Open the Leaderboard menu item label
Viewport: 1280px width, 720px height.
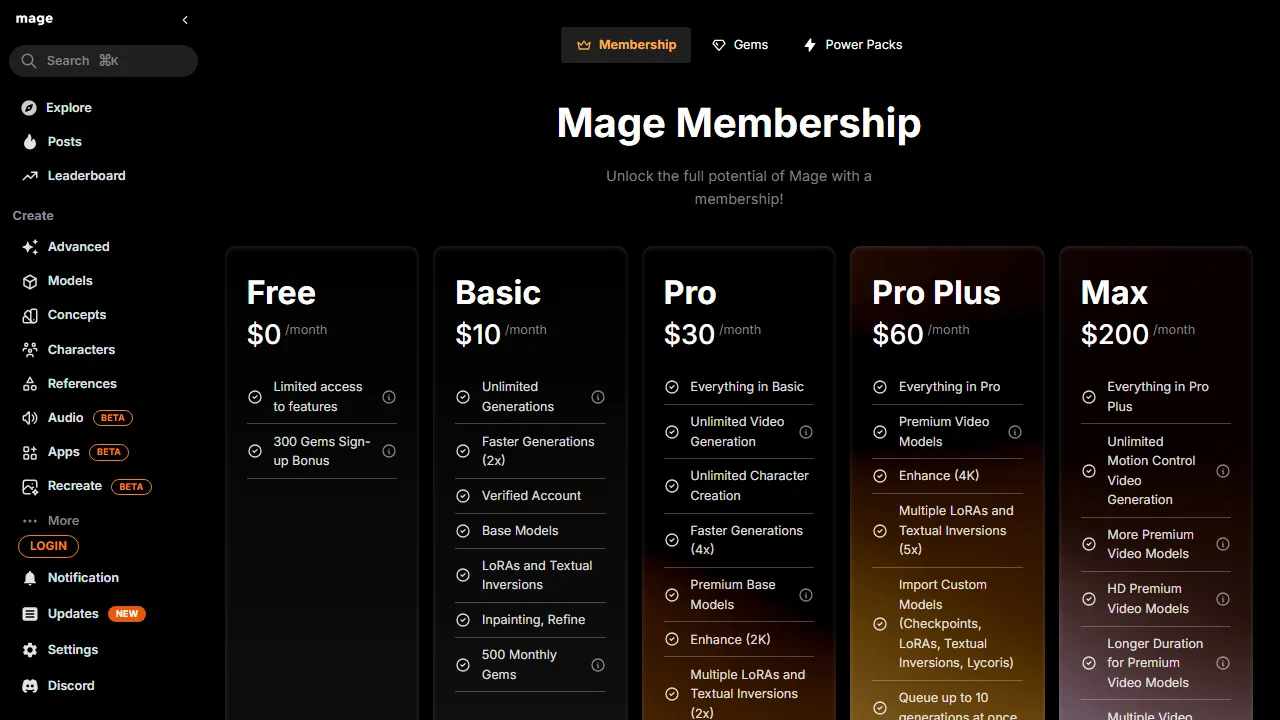pyautogui.click(x=87, y=176)
